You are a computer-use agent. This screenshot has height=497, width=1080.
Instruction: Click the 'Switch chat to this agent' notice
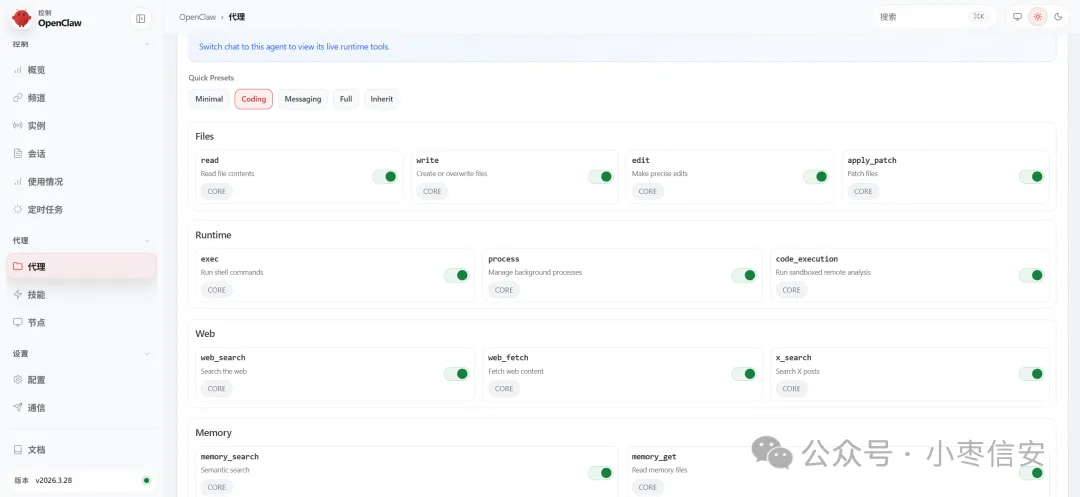294,47
